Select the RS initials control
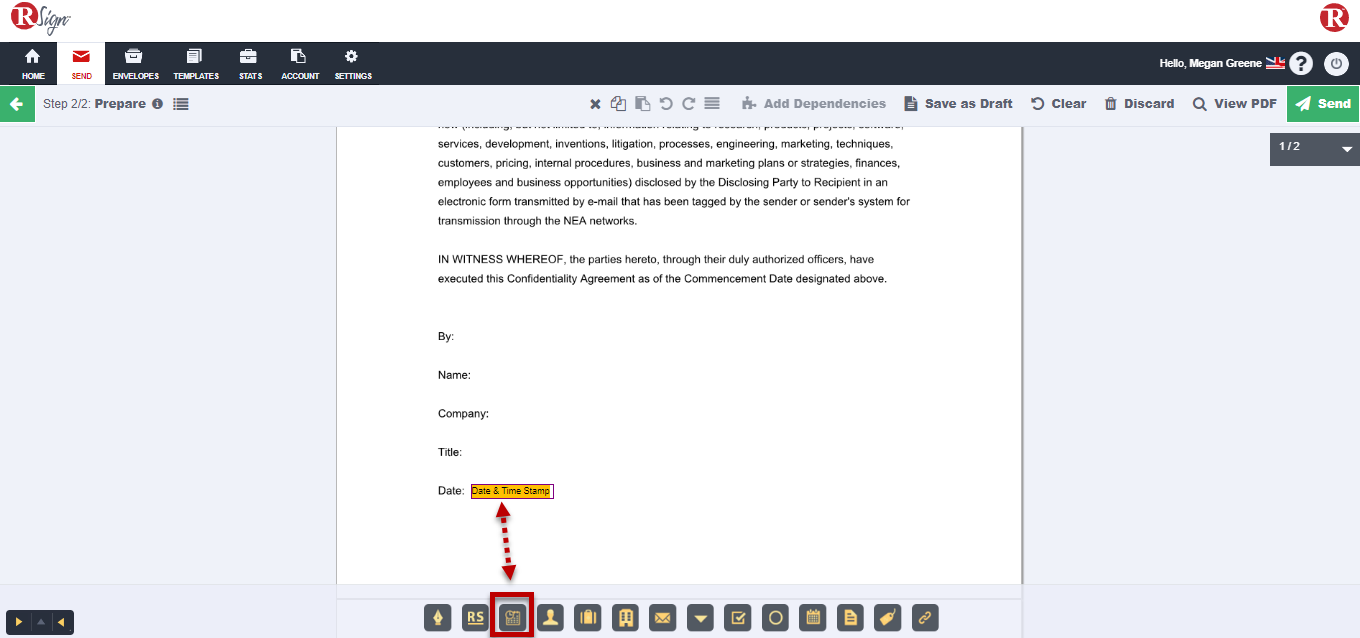The image size is (1360, 638). tap(475, 618)
